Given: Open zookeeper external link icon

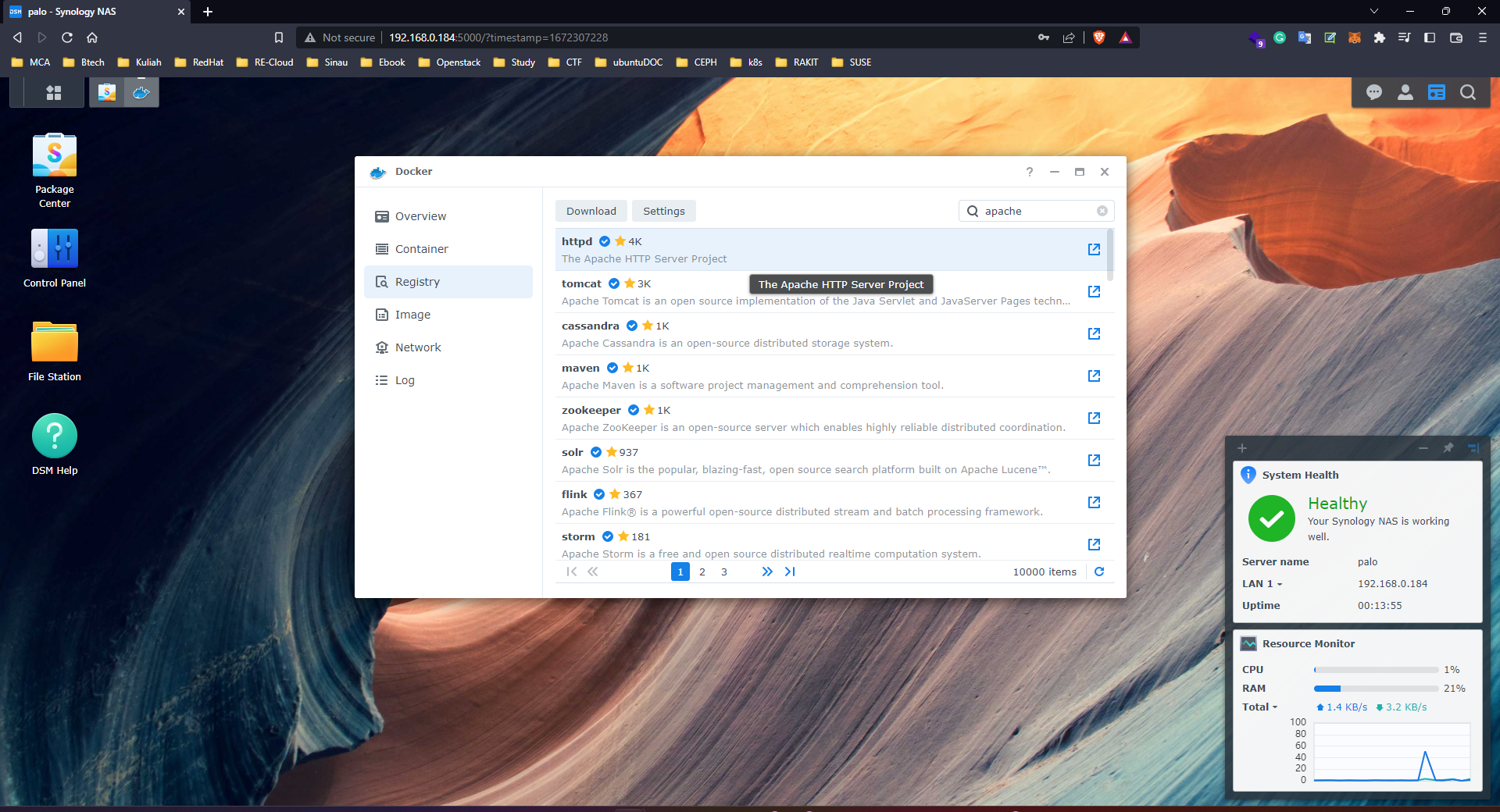Looking at the screenshot, I should [x=1094, y=418].
